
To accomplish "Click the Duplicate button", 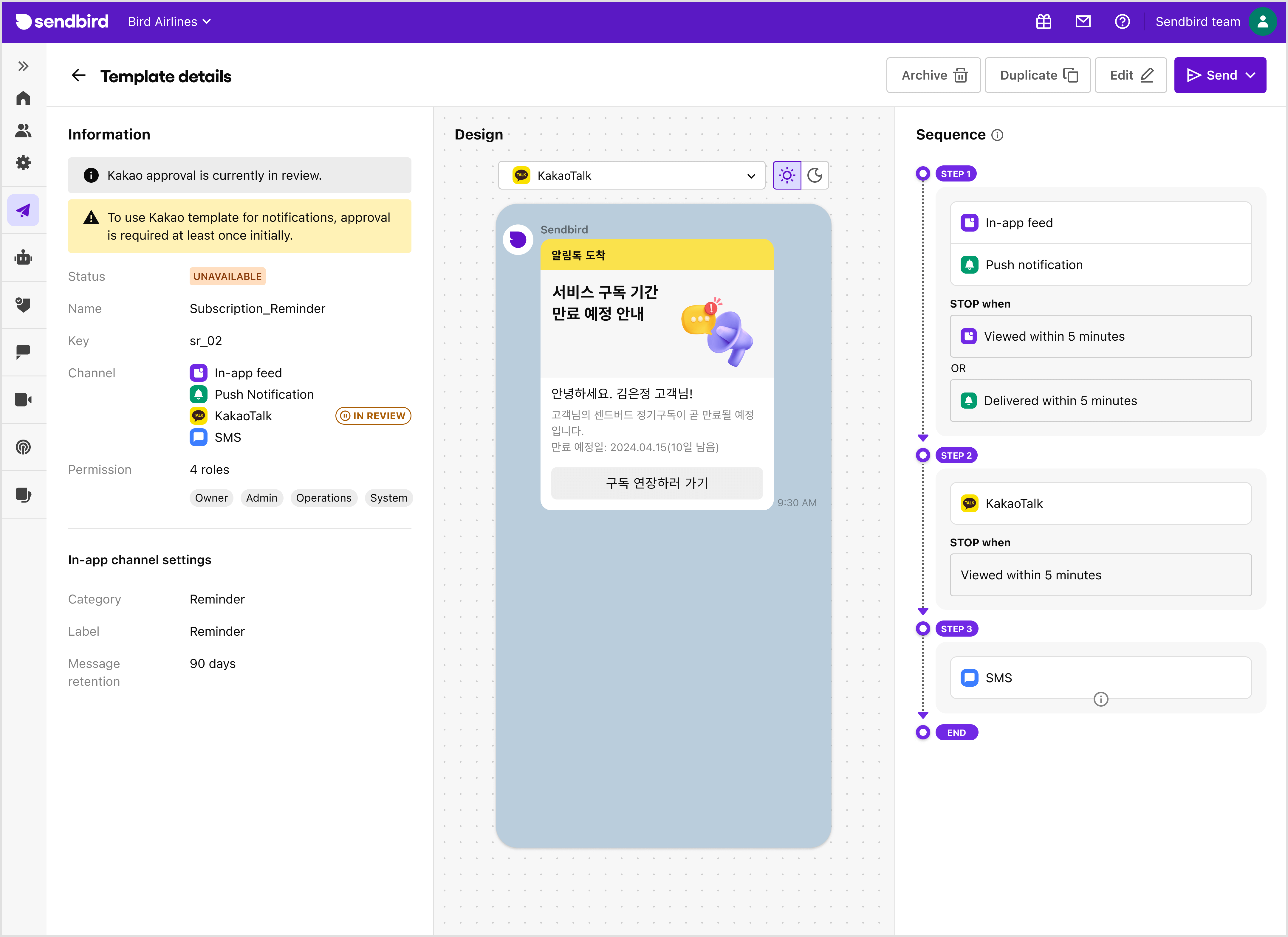I will [x=1038, y=75].
